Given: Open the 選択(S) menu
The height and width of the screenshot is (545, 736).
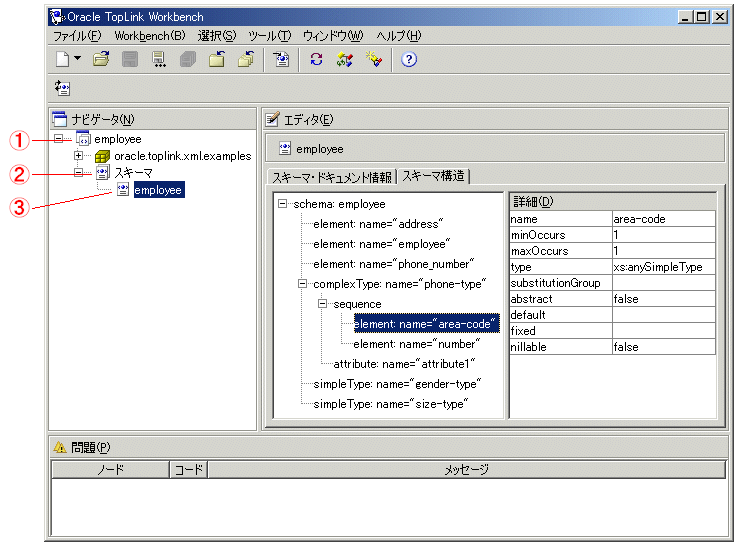Looking at the screenshot, I should point(217,36).
